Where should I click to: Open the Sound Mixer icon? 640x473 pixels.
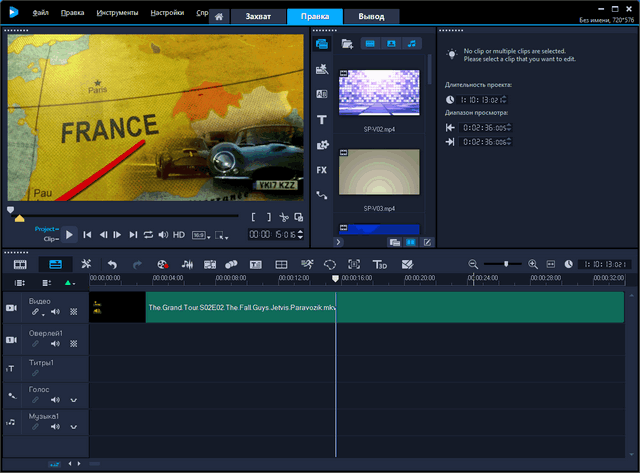point(185,264)
